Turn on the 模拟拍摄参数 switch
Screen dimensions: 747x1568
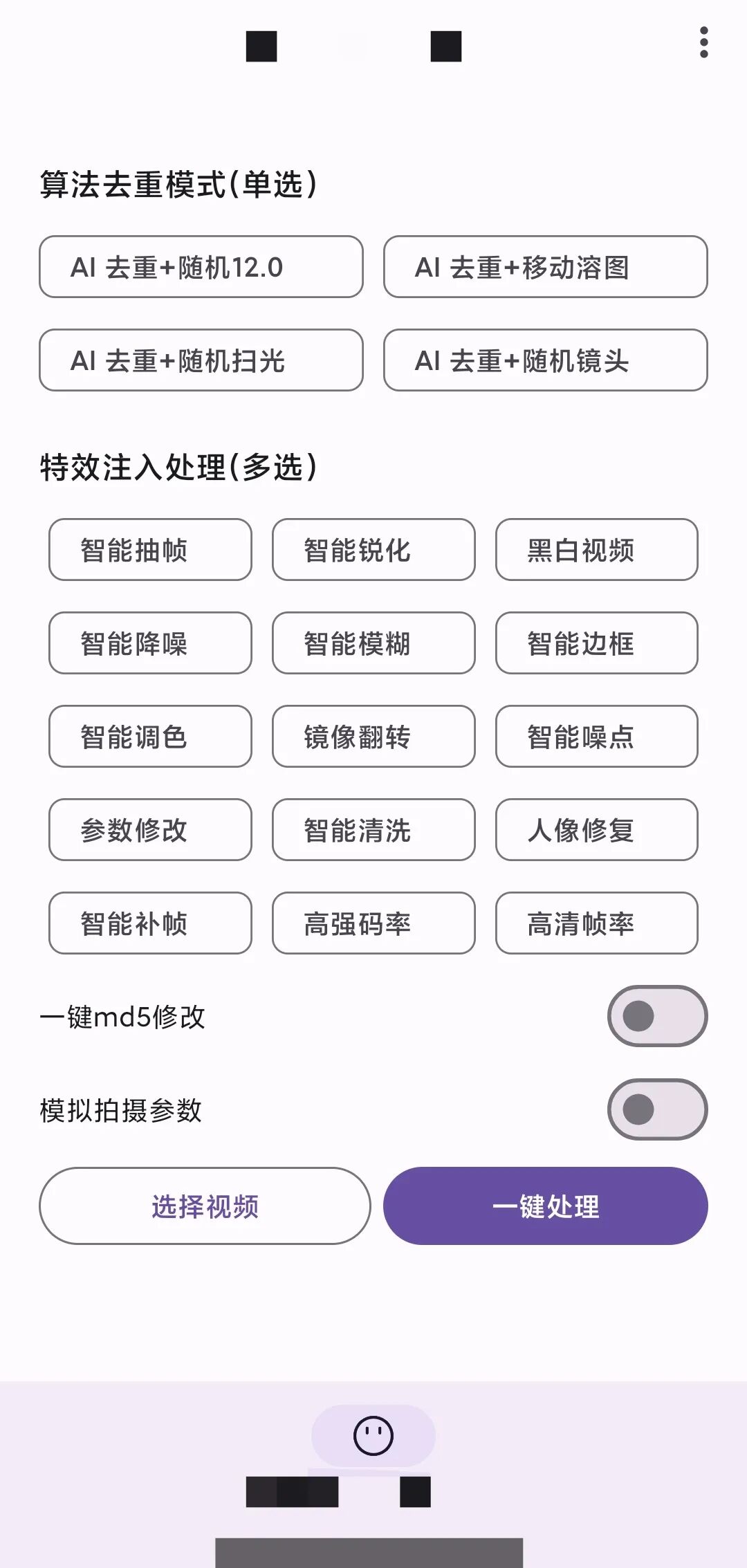[x=657, y=1109]
